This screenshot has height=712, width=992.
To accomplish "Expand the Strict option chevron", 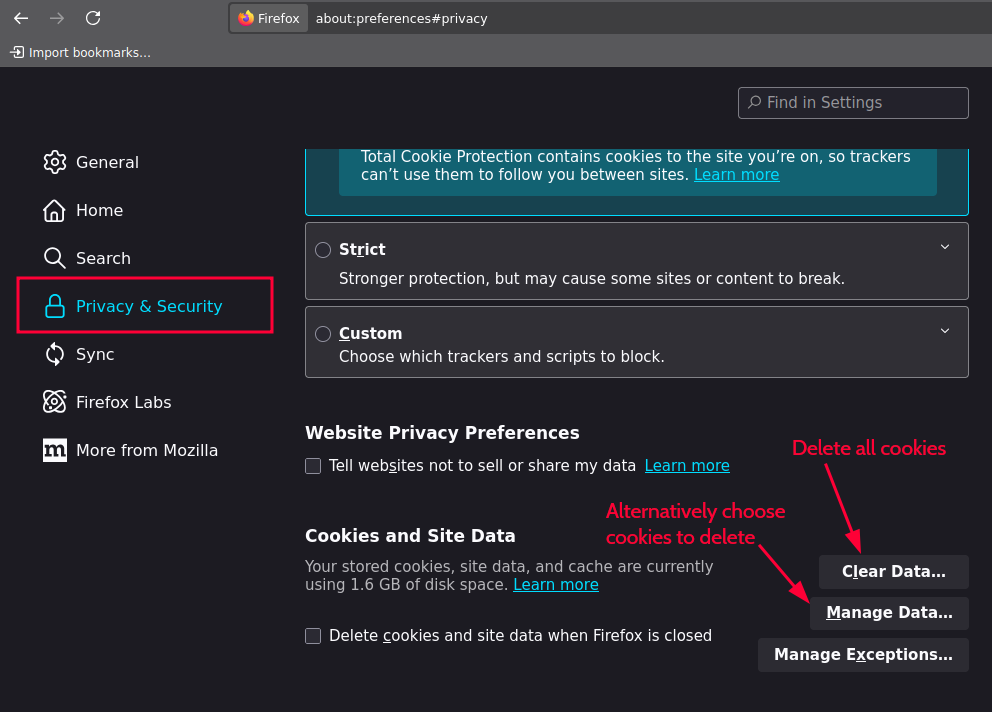I will pyautogui.click(x=945, y=247).
